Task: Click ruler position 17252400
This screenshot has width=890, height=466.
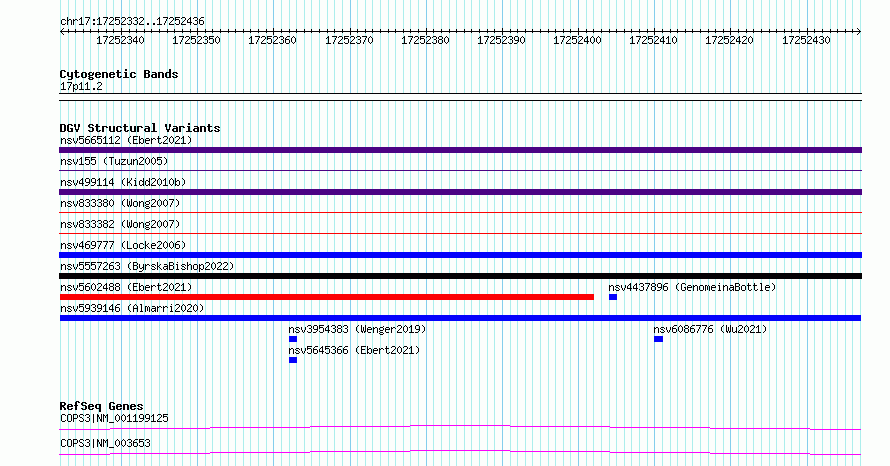Action: pyautogui.click(x=577, y=40)
